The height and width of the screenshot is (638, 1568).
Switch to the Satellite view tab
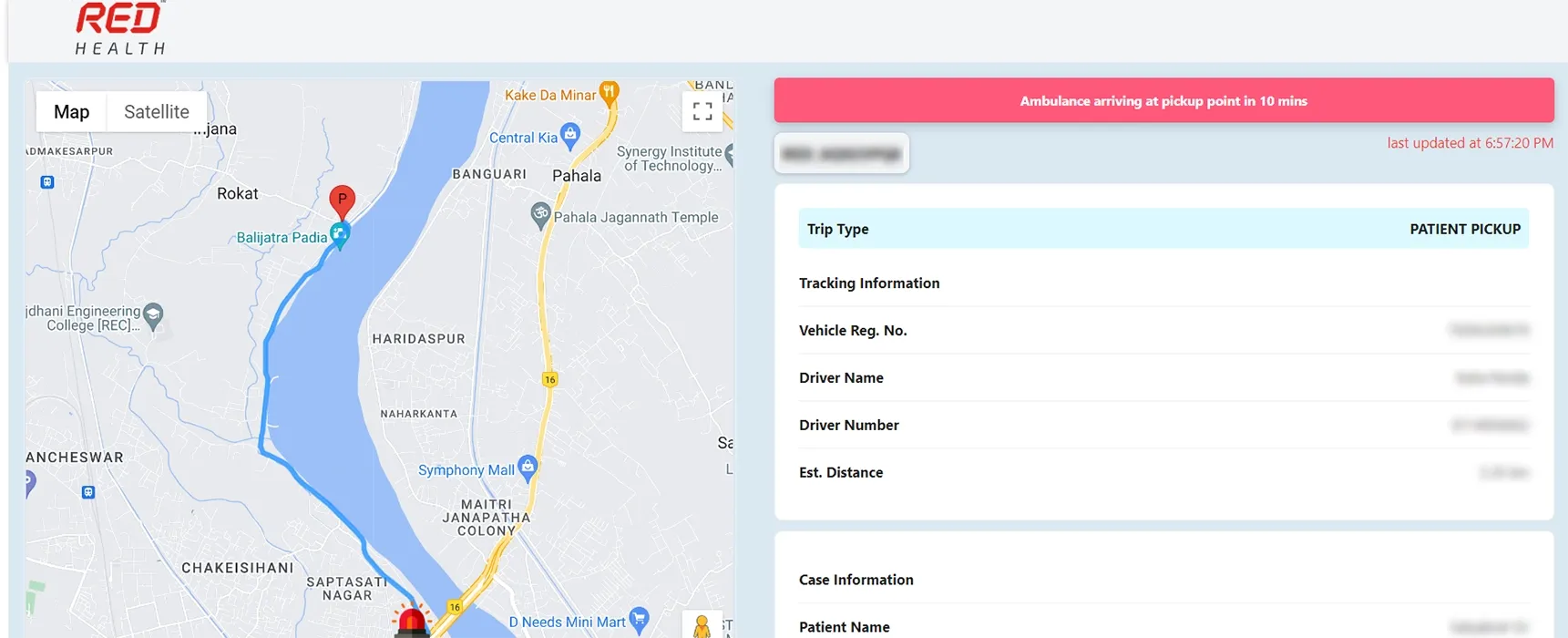click(157, 112)
